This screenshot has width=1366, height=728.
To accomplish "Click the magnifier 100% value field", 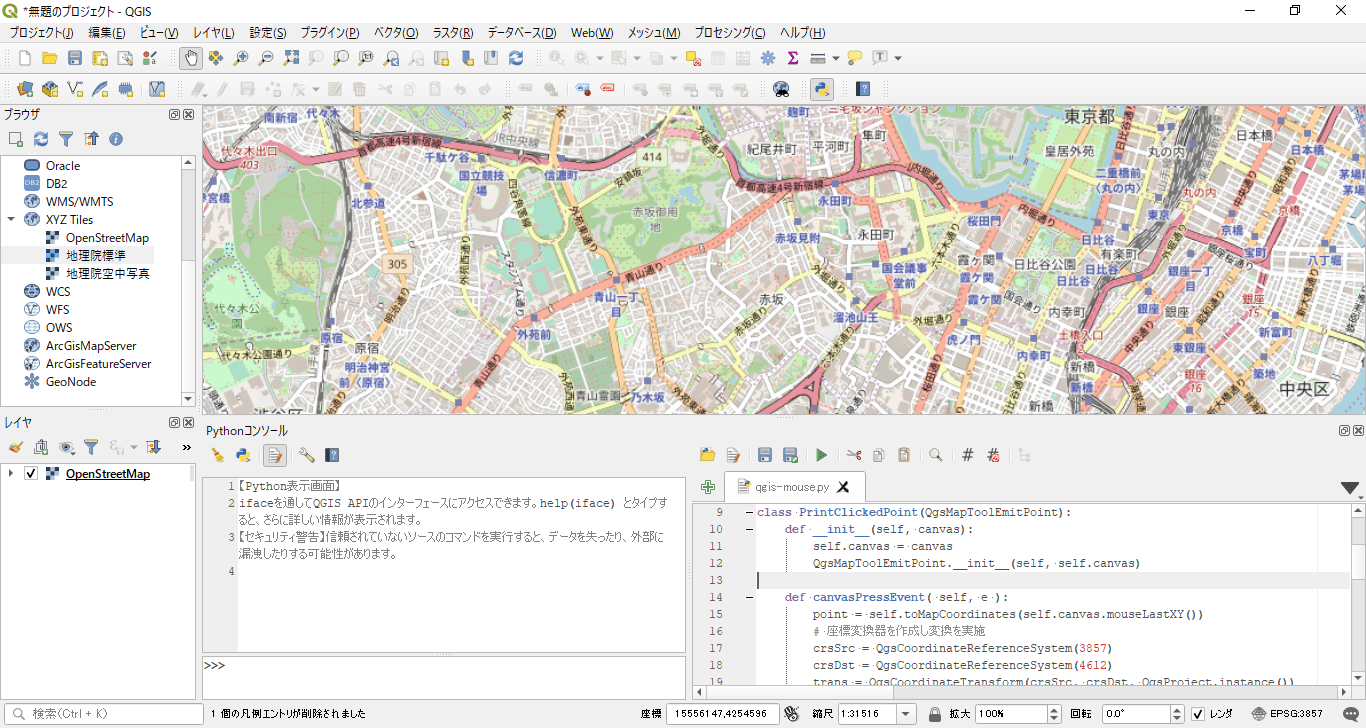I will [1011, 714].
